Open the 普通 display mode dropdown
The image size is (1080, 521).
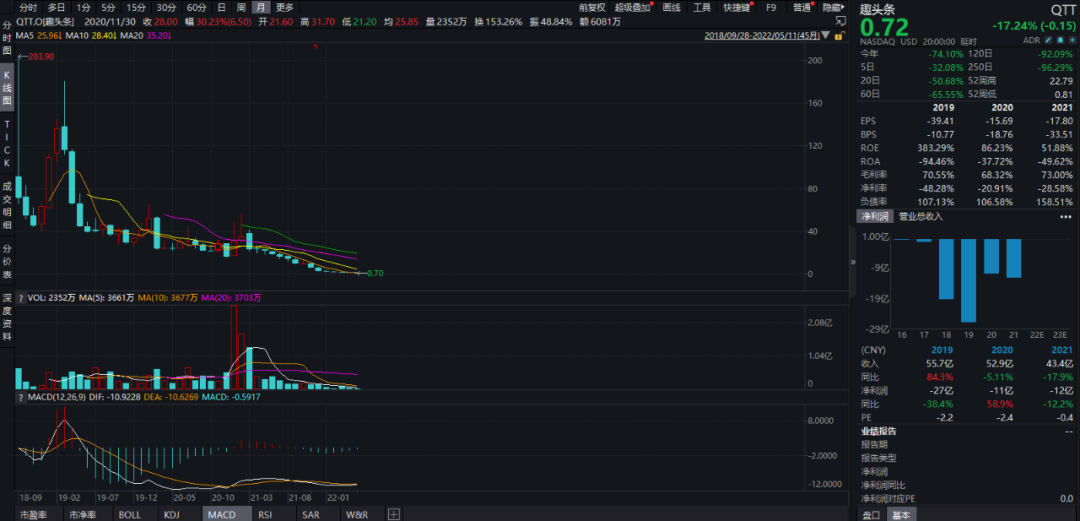tap(802, 8)
